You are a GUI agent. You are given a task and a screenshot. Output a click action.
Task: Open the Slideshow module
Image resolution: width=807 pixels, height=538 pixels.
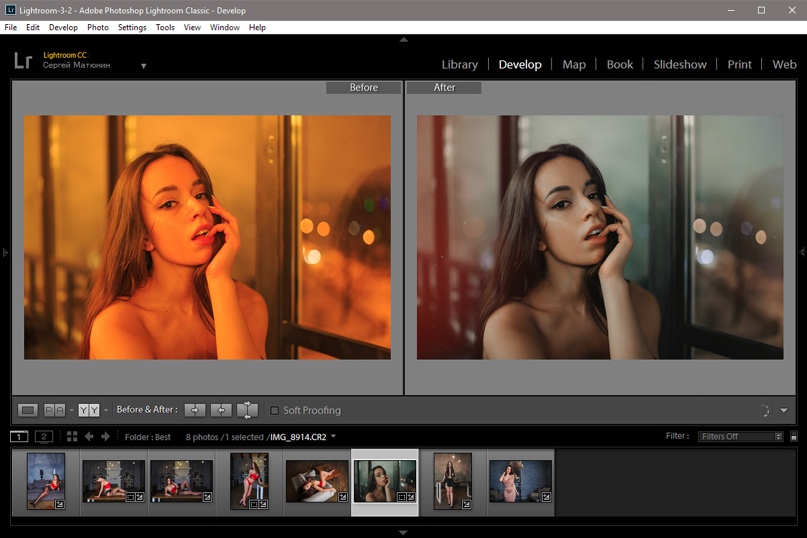click(x=679, y=64)
